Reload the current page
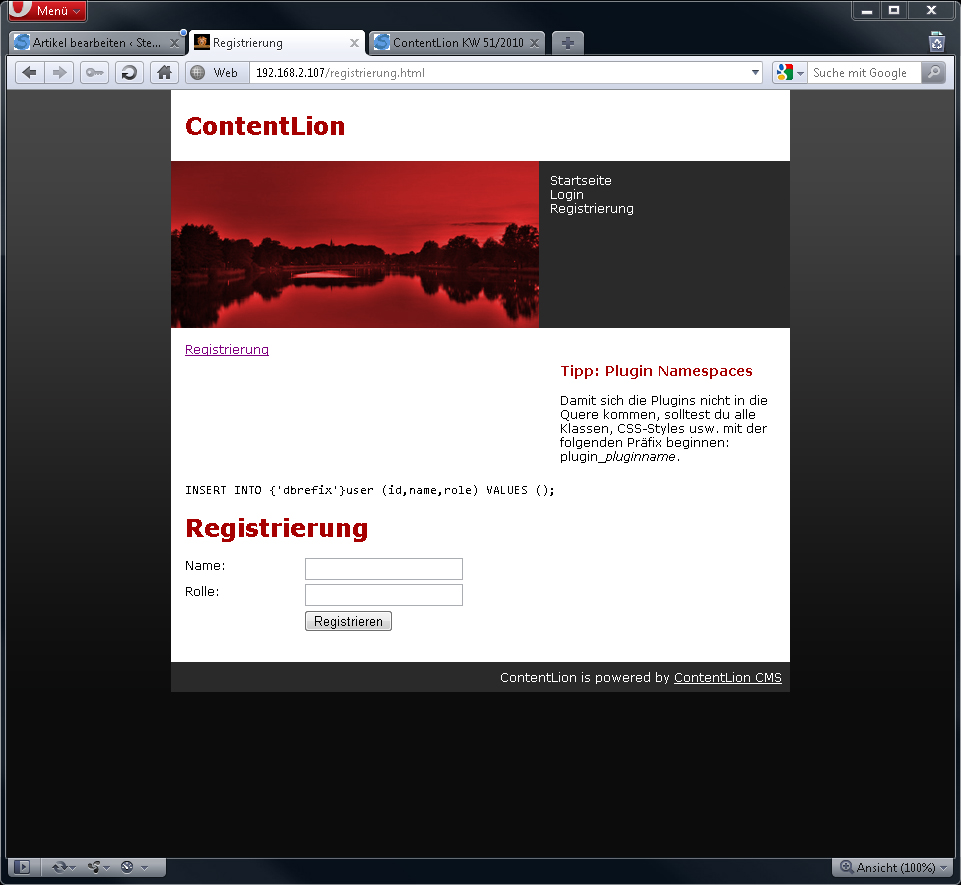Image resolution: width=961 pixels, height=885 pixels. [129, 73]
